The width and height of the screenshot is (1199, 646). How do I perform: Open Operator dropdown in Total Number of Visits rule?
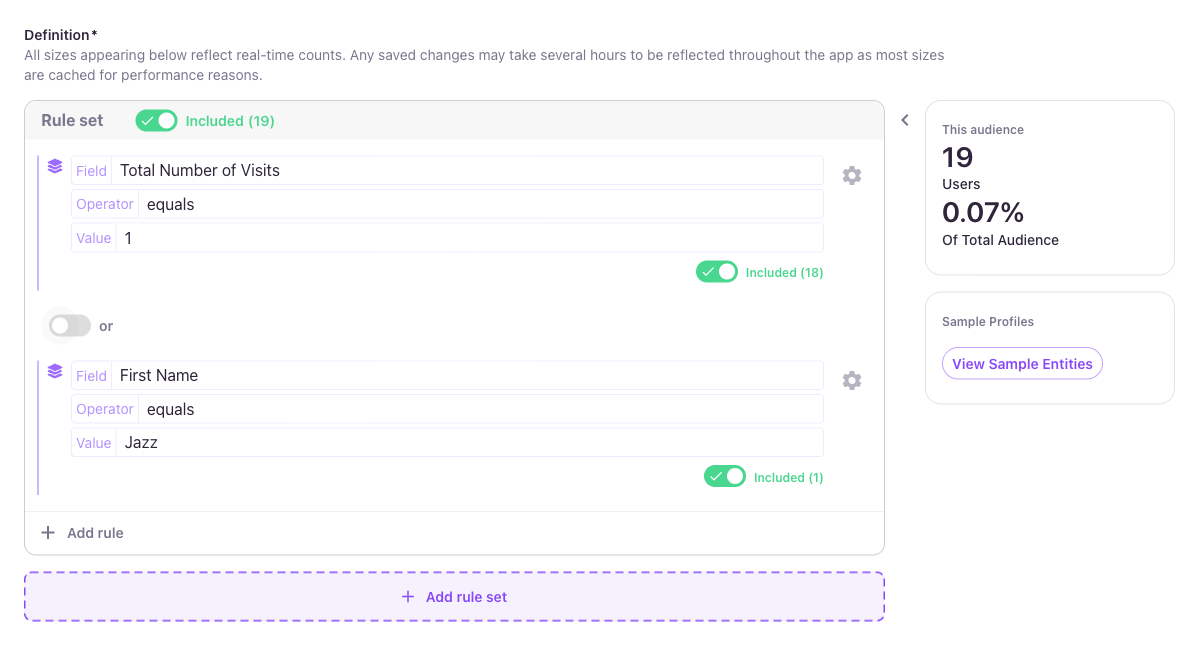tap(447, 204)
